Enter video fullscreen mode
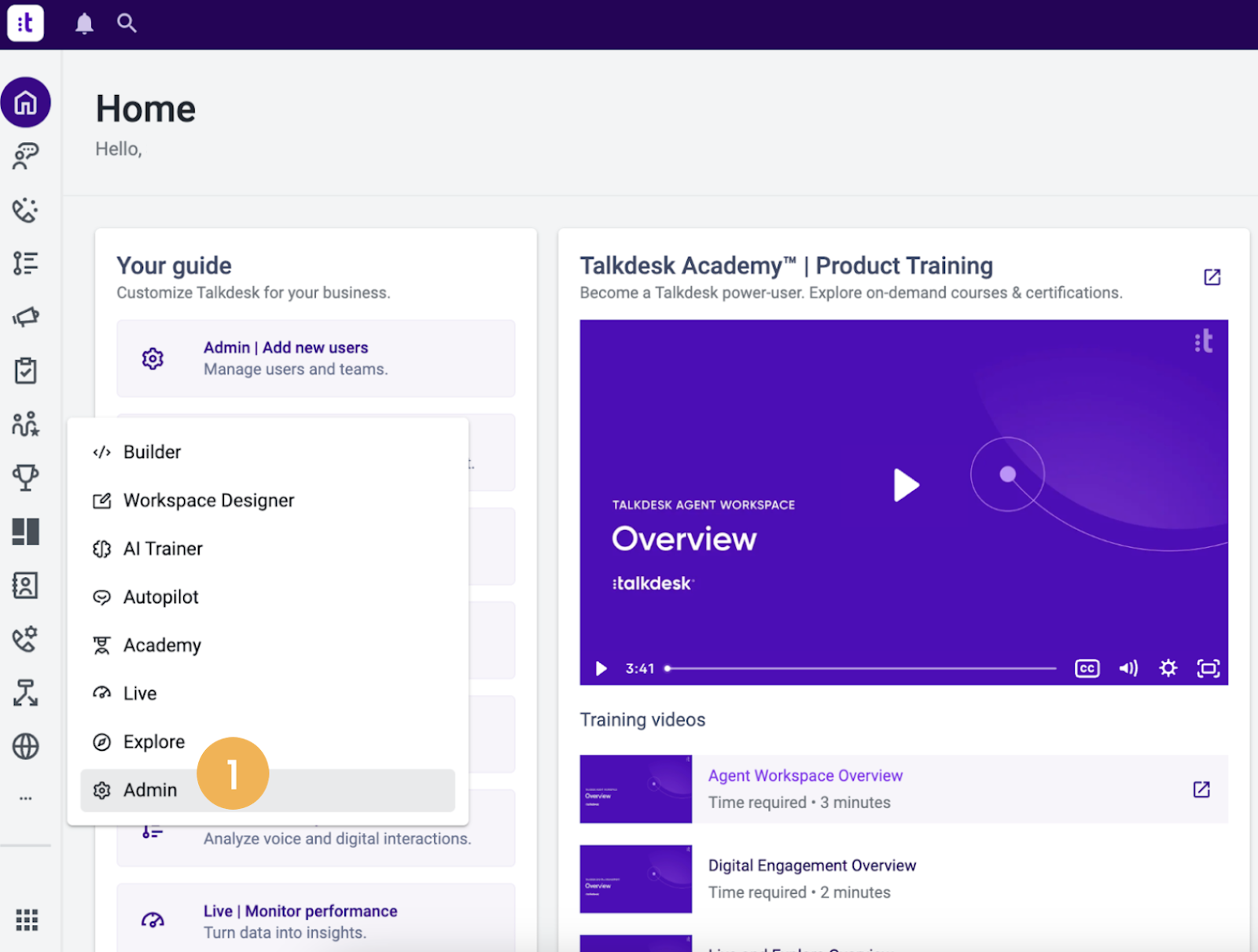1258x952 pixels. click(x=1208, y=668)
